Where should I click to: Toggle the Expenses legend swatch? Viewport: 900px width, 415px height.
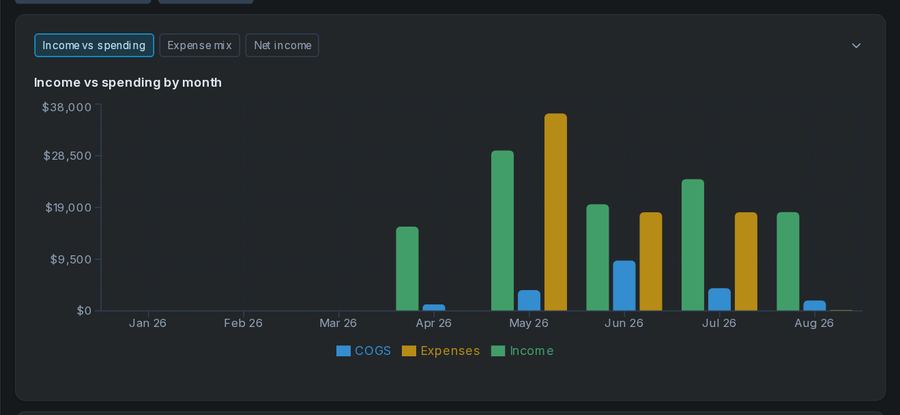tap(409, 351)
